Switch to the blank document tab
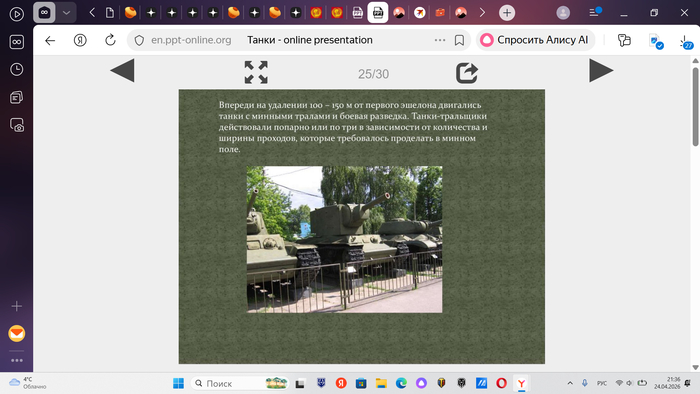 [x=109, y=13]
